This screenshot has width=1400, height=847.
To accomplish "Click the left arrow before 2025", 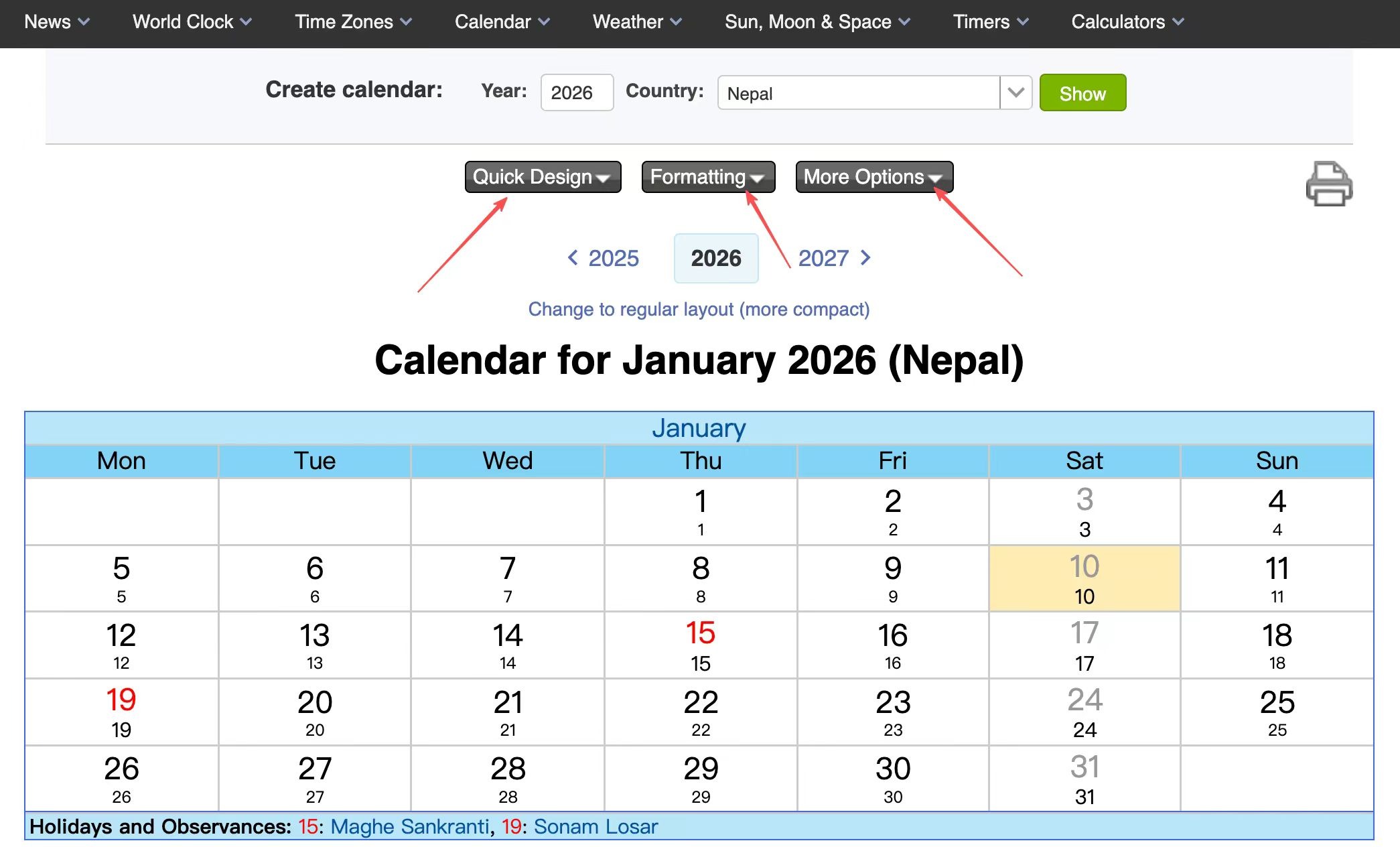I will coord(573,258).
